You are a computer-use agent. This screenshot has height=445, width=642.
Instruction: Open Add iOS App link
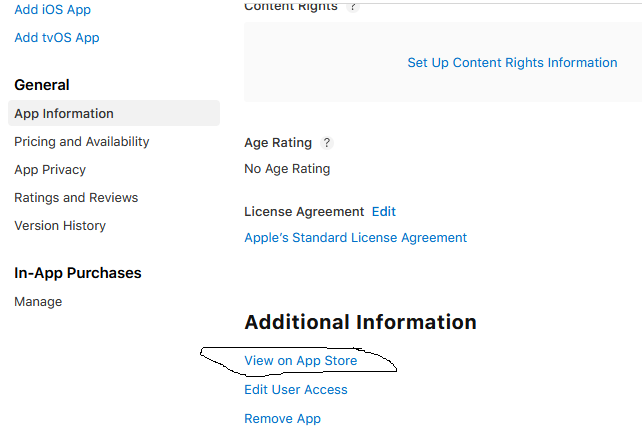pos(51,9)
